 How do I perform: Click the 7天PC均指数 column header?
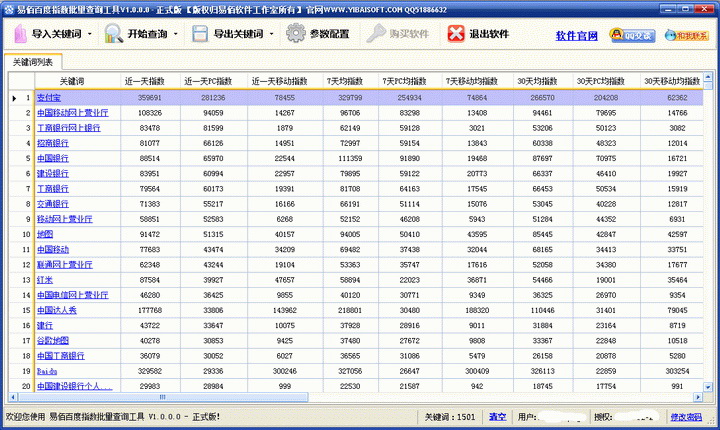404,81
